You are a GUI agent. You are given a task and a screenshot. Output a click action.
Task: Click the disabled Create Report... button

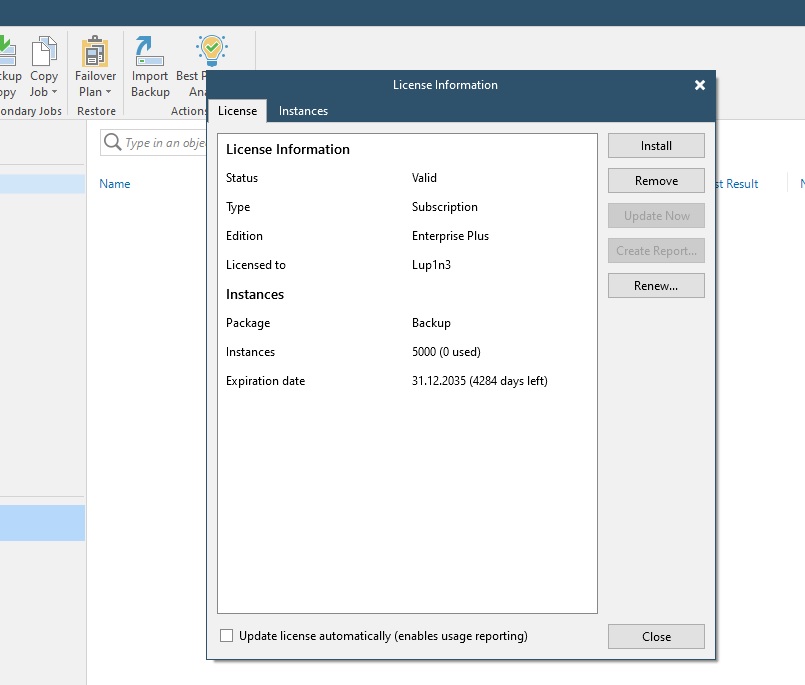(x=656, y=251)
